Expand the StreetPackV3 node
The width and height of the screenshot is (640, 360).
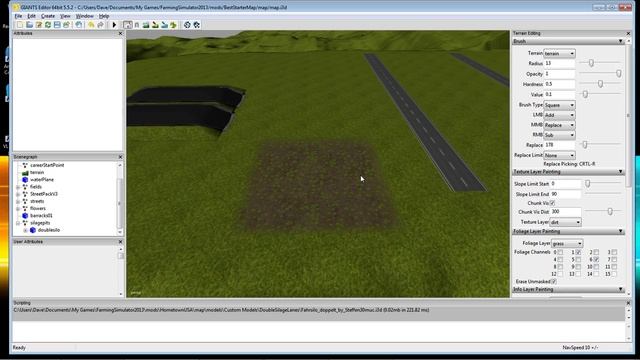point(18,194)
